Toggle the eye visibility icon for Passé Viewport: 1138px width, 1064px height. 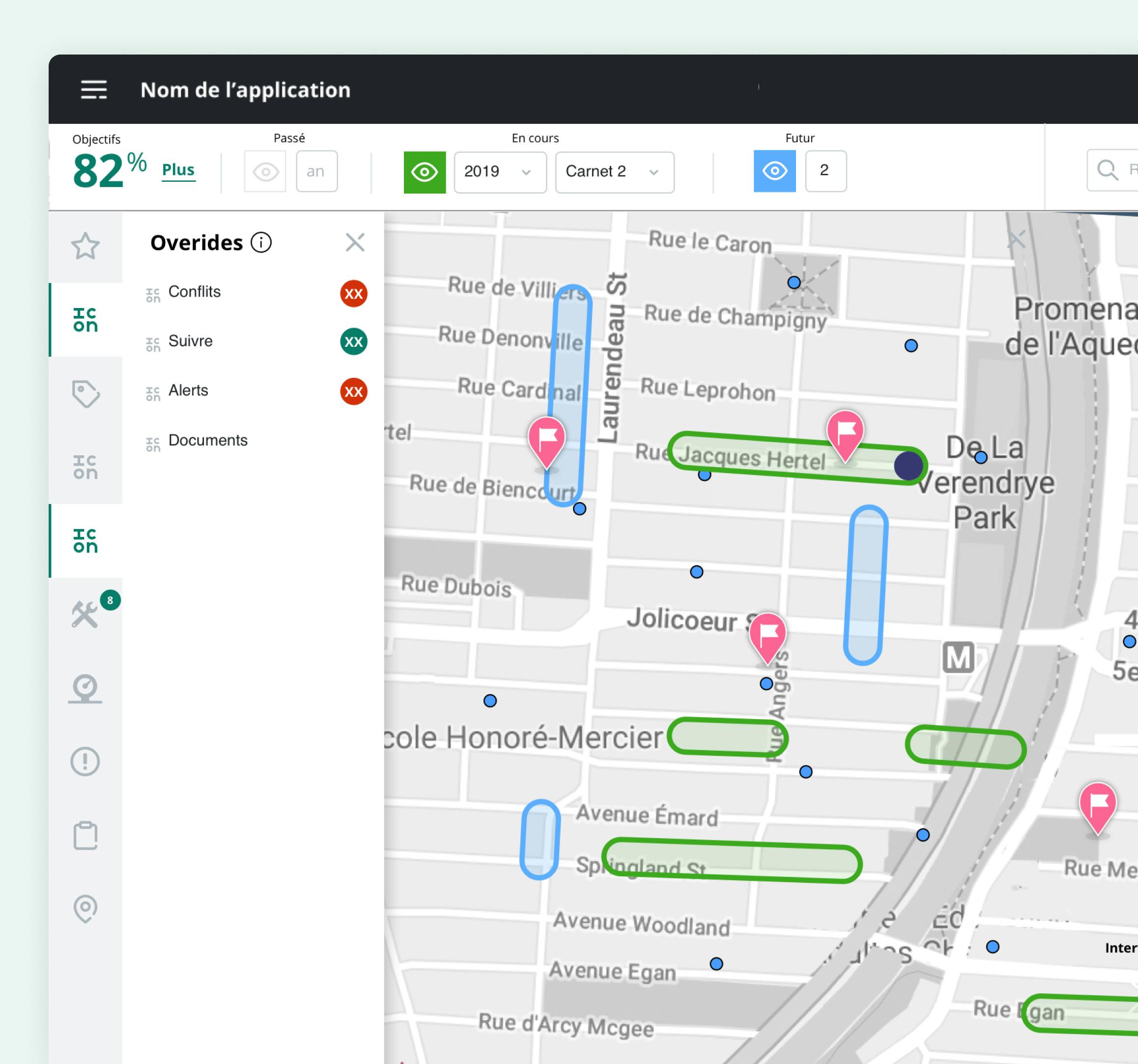pos(265,169)
